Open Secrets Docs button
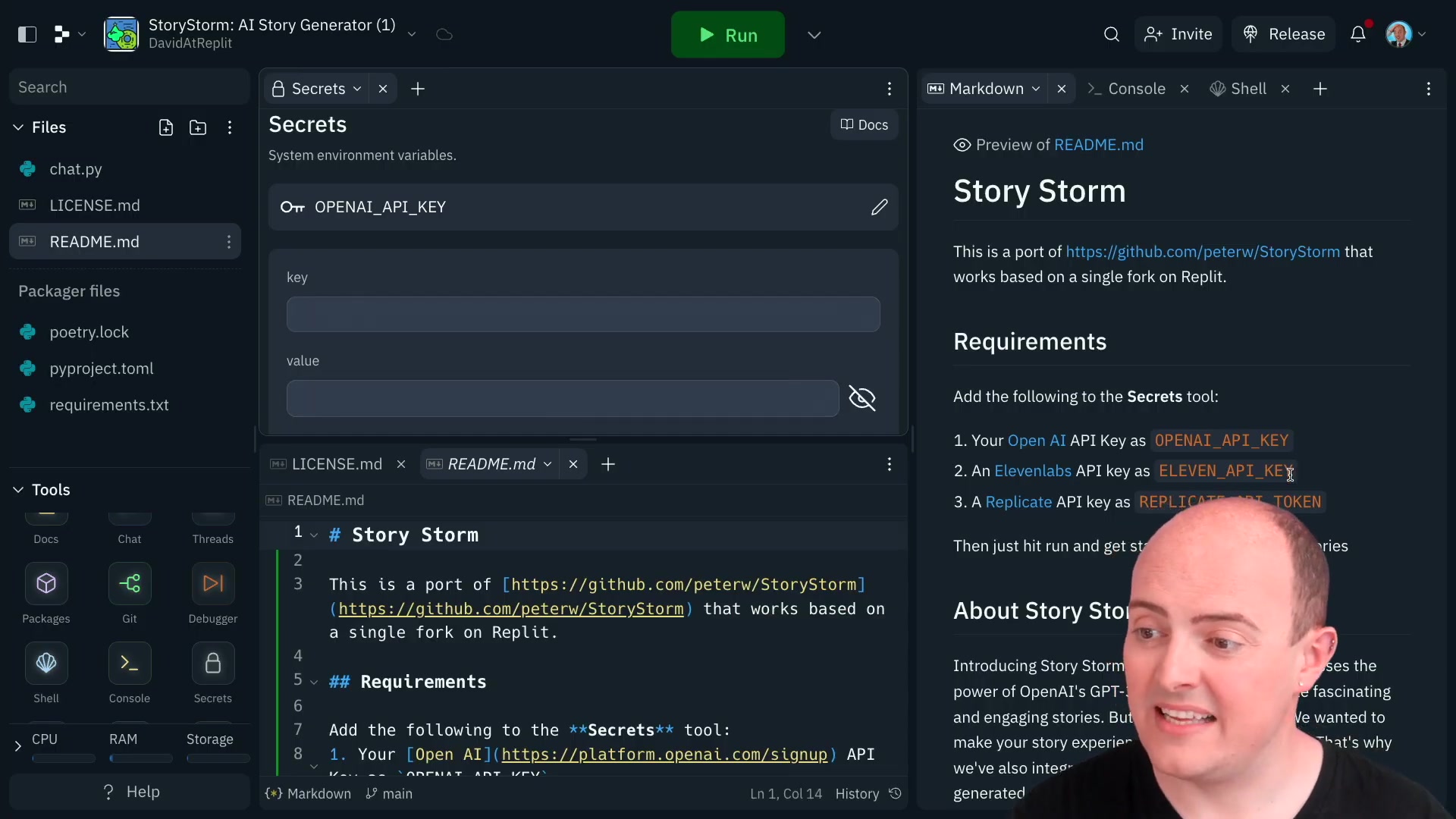Screen dimensions: 1456x819 (864, 125)
